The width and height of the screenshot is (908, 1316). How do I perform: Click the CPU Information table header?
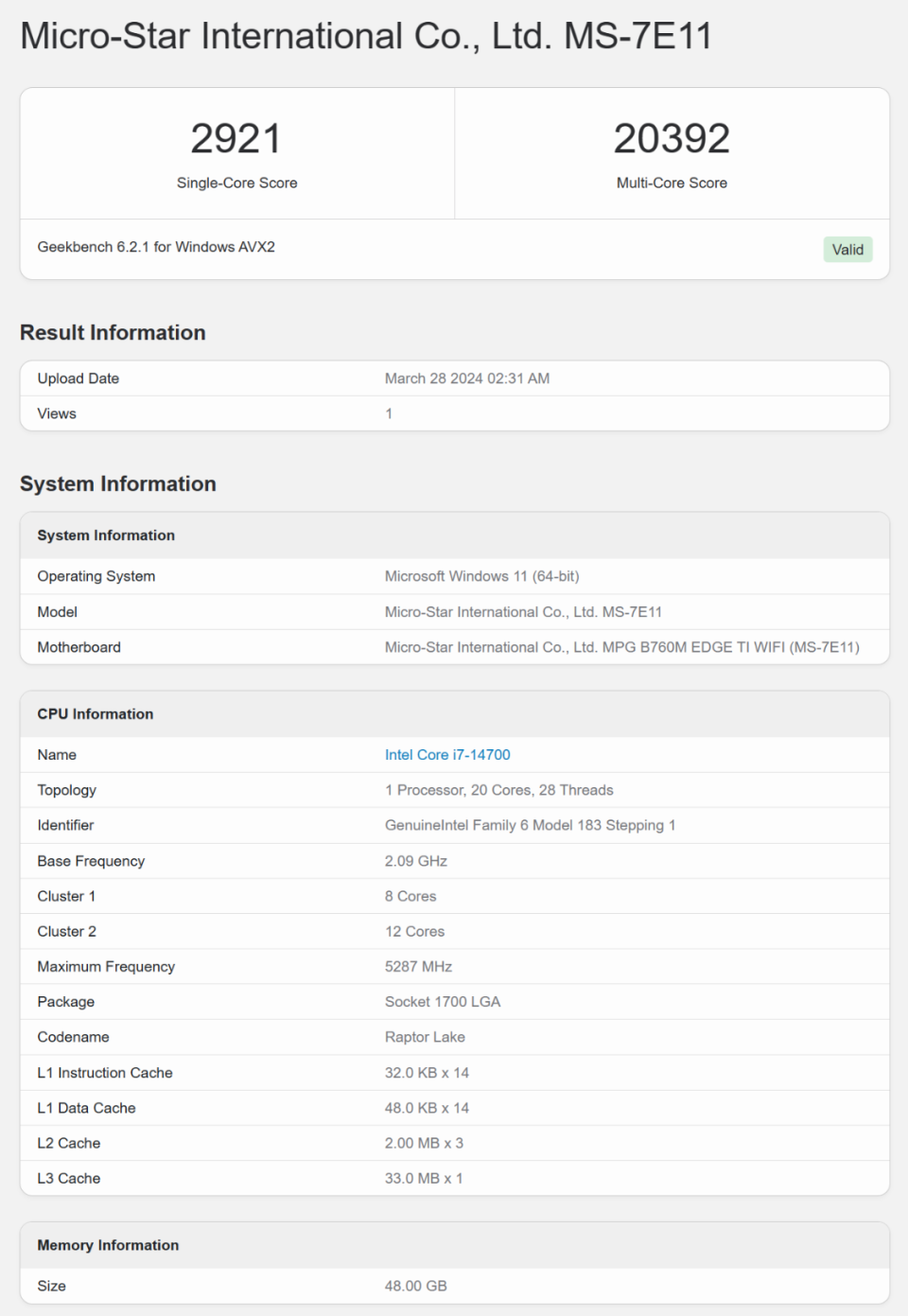(x=96, y=714)
